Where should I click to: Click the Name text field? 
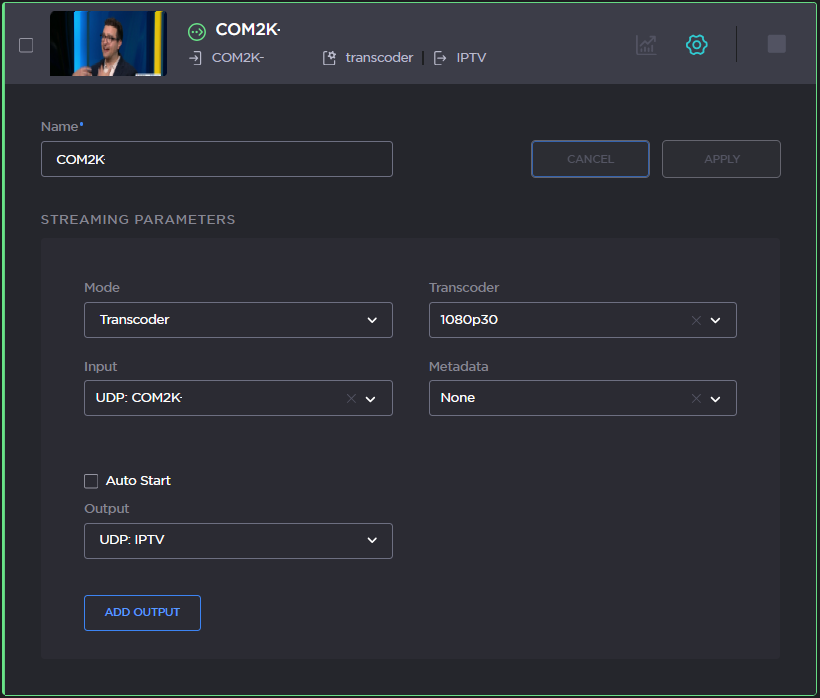216,159
